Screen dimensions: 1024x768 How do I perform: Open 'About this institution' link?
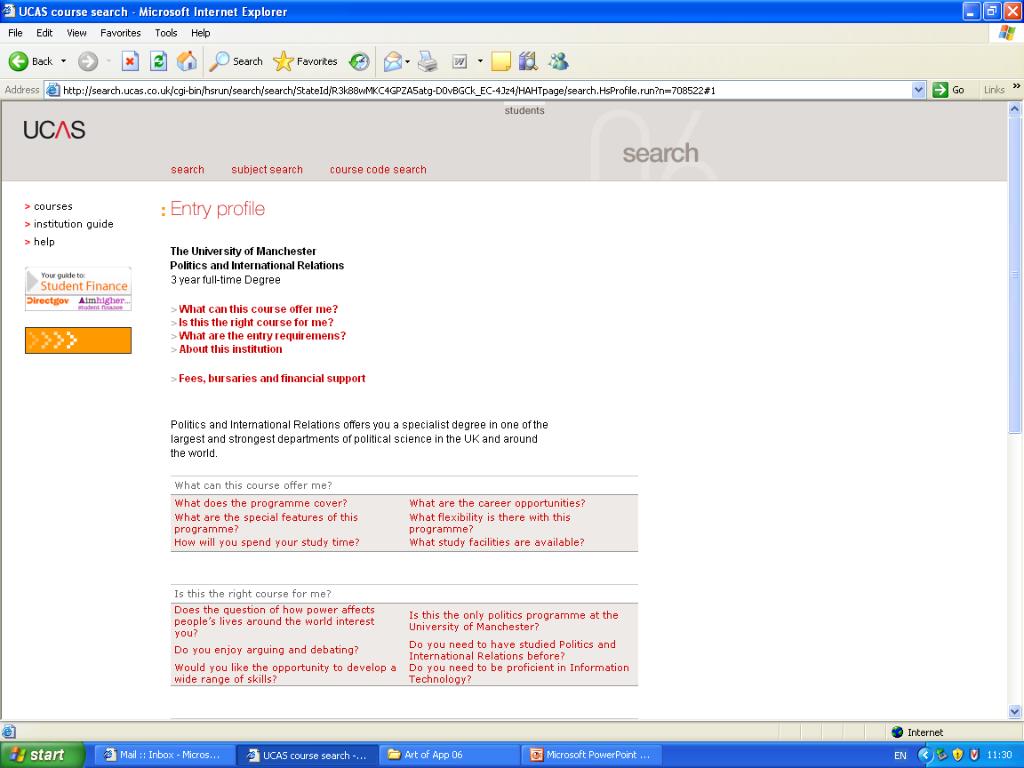[x=231, y=349]
